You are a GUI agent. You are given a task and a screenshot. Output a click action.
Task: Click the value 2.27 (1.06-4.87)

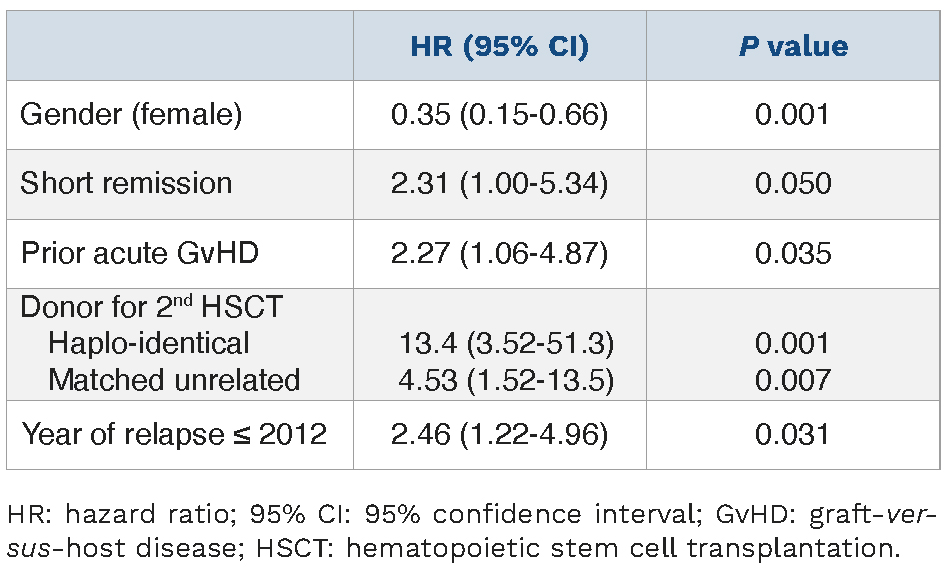pos(499,252)
